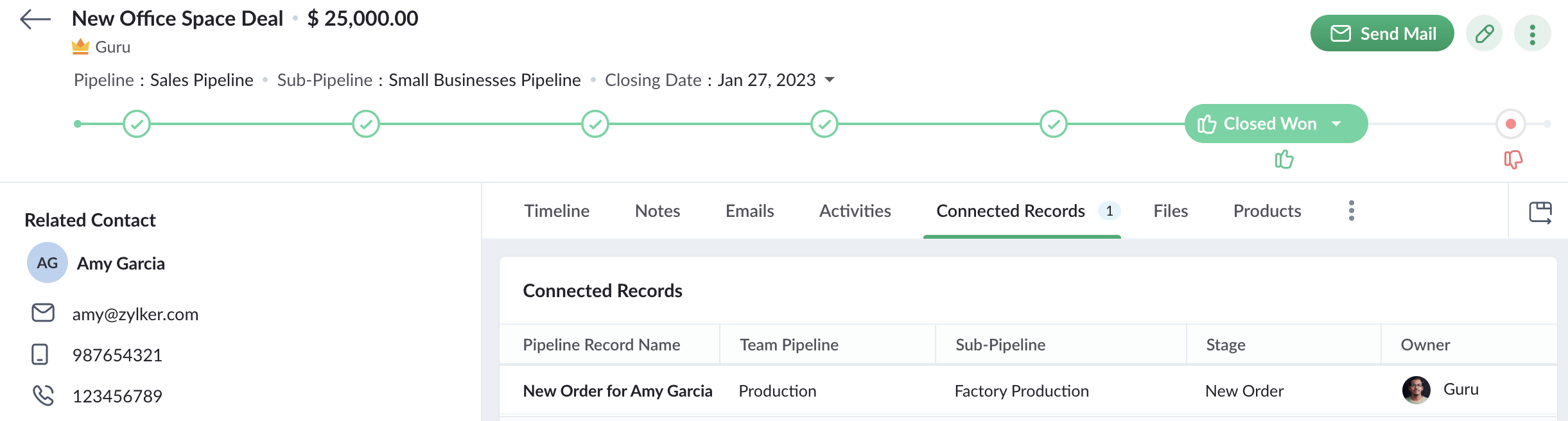Open the three-dot more options menu

1532,34
